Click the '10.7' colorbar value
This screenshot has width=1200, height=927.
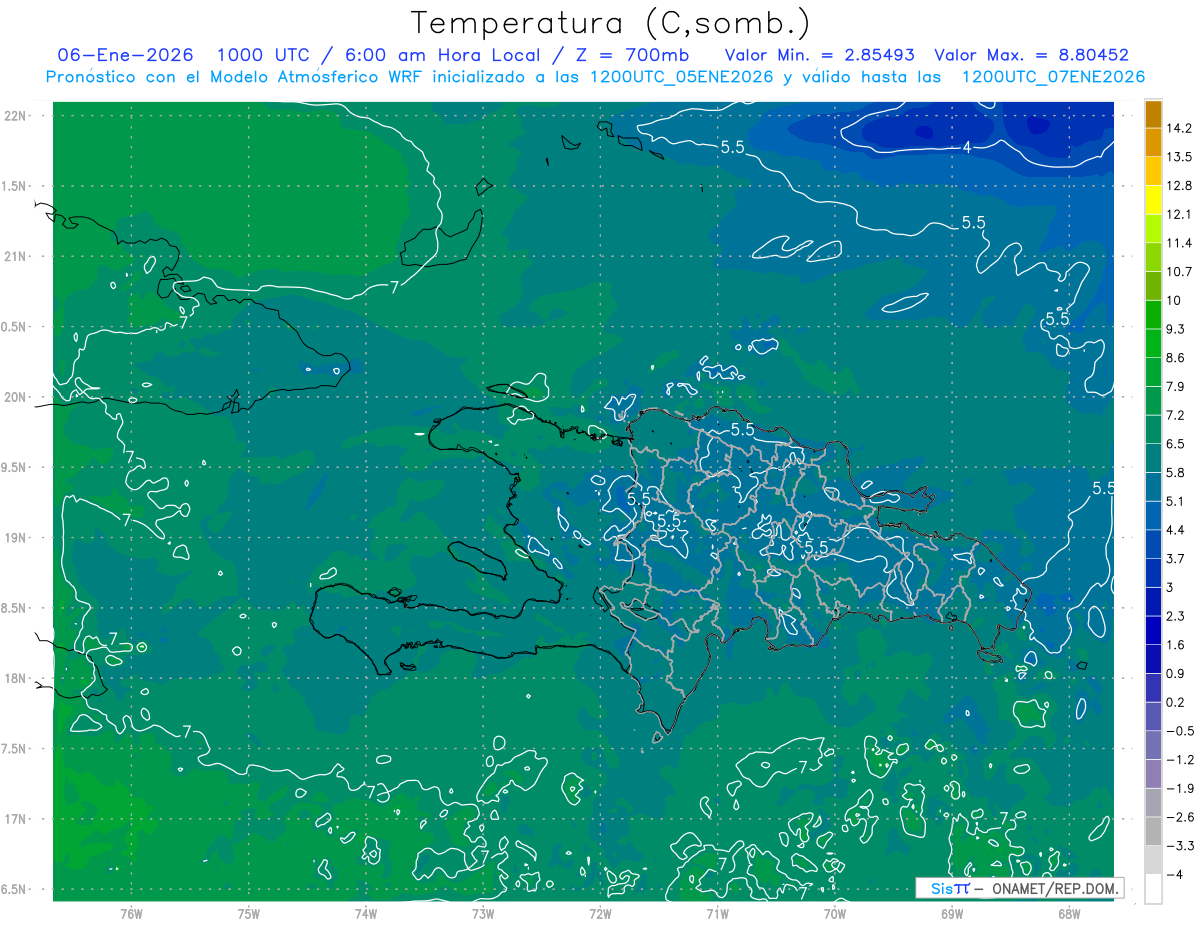[x=1180, y=272]
